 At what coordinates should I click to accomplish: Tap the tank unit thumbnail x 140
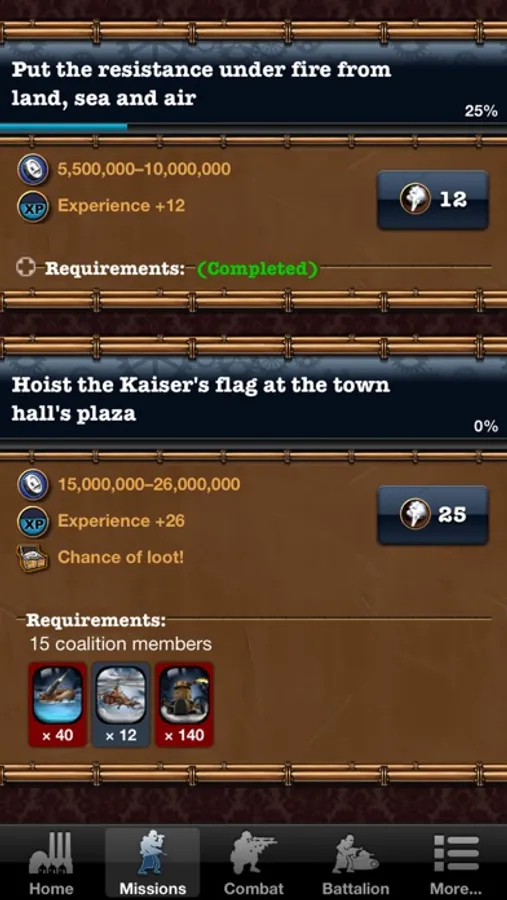(x=184, y=704)
